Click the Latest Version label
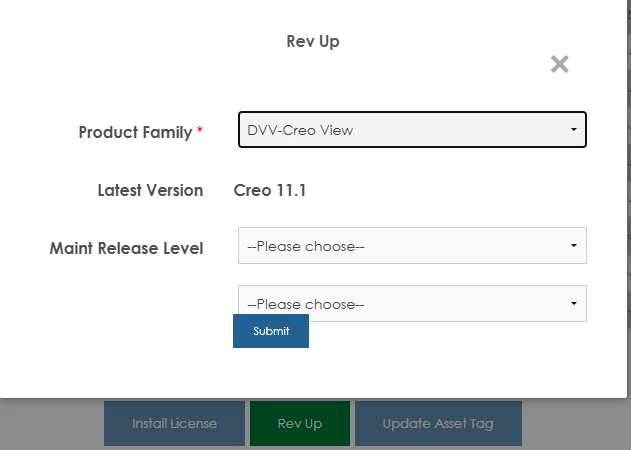 (x=150, y=190)
